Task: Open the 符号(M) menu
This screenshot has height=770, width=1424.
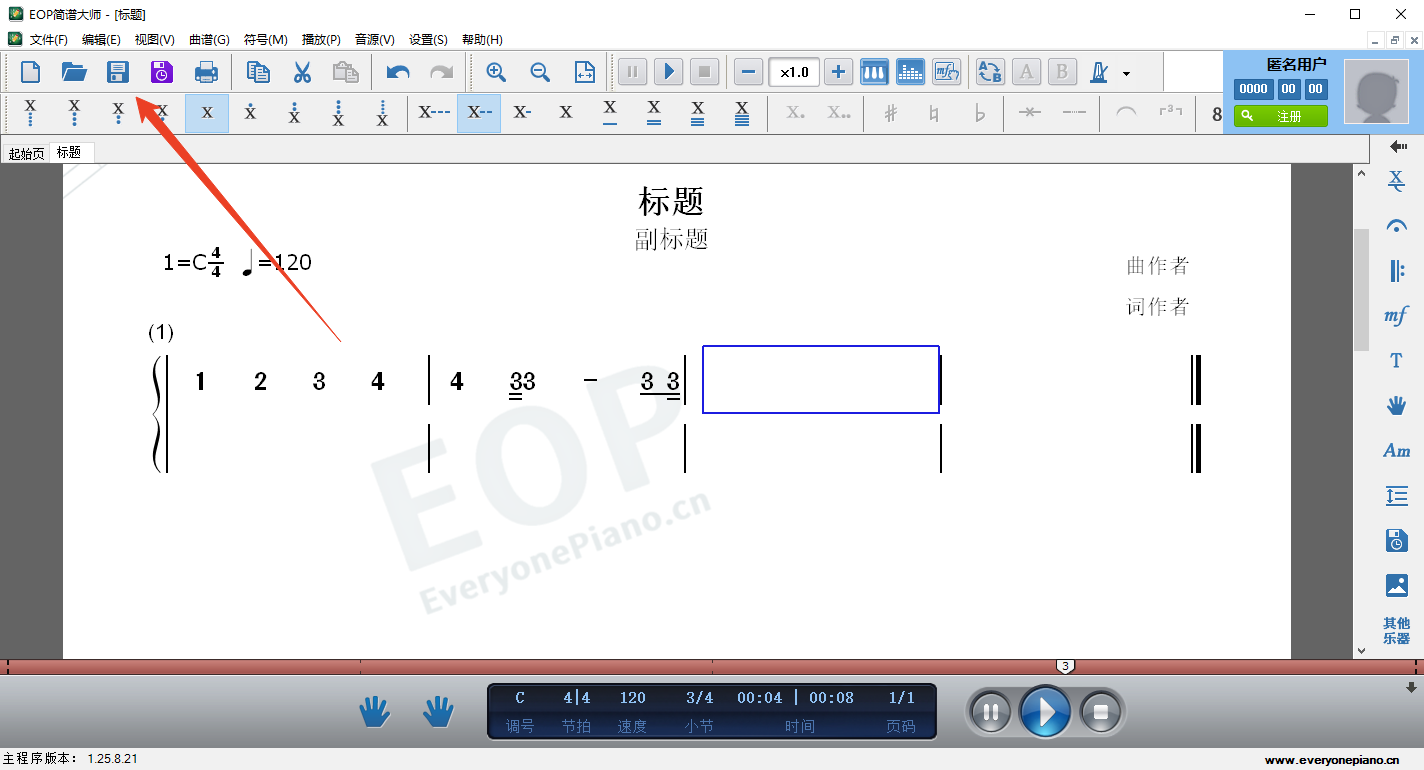Action: click(266, 40)
